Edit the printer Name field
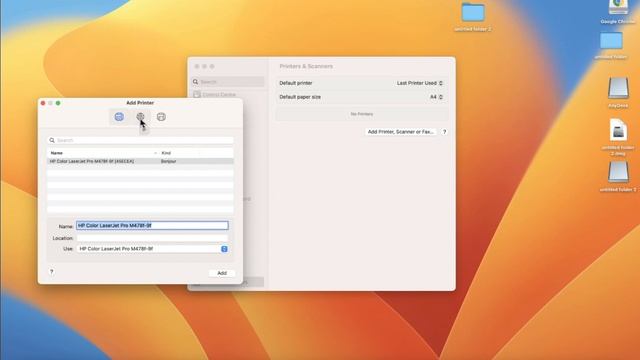The image size is (640, 360). [152, 225]
